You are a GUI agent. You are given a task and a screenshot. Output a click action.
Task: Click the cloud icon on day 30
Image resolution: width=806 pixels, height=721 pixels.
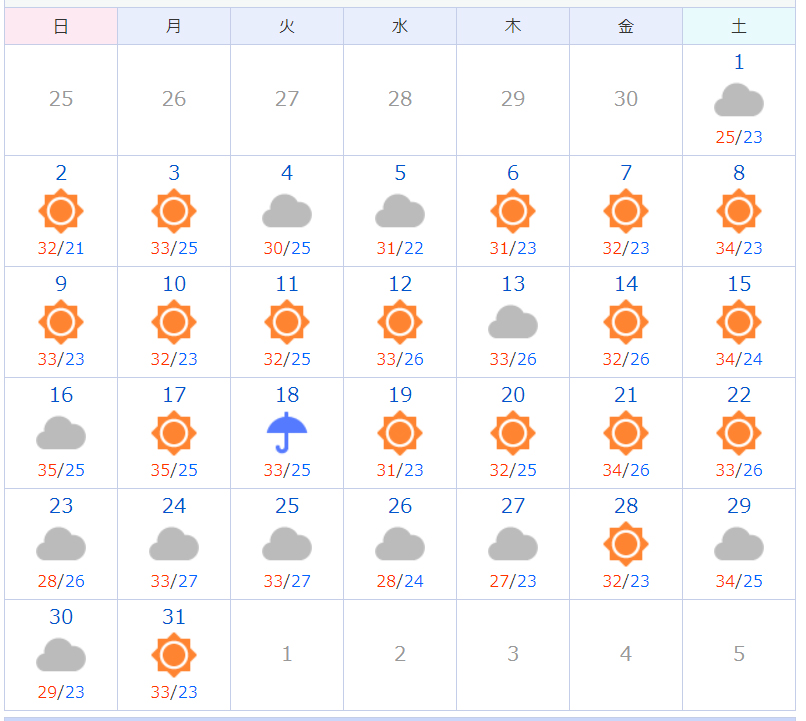point(61,655)
